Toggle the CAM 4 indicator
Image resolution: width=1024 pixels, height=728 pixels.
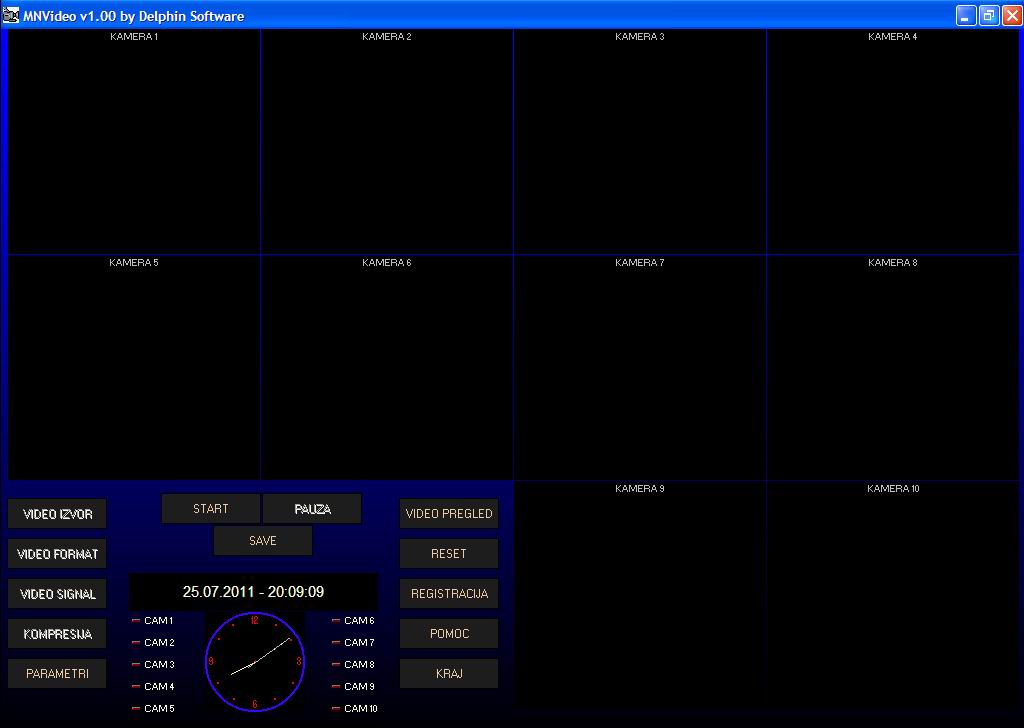click(153, 686)
